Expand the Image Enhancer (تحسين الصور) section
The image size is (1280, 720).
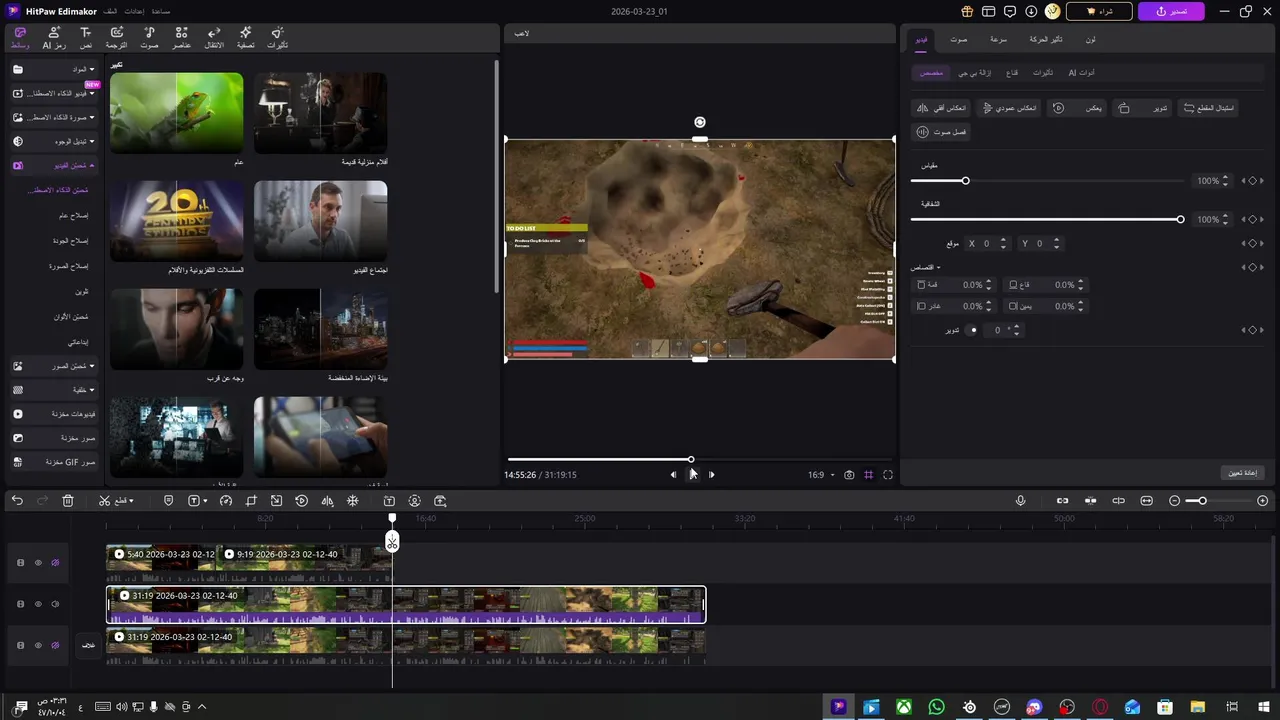55,366
